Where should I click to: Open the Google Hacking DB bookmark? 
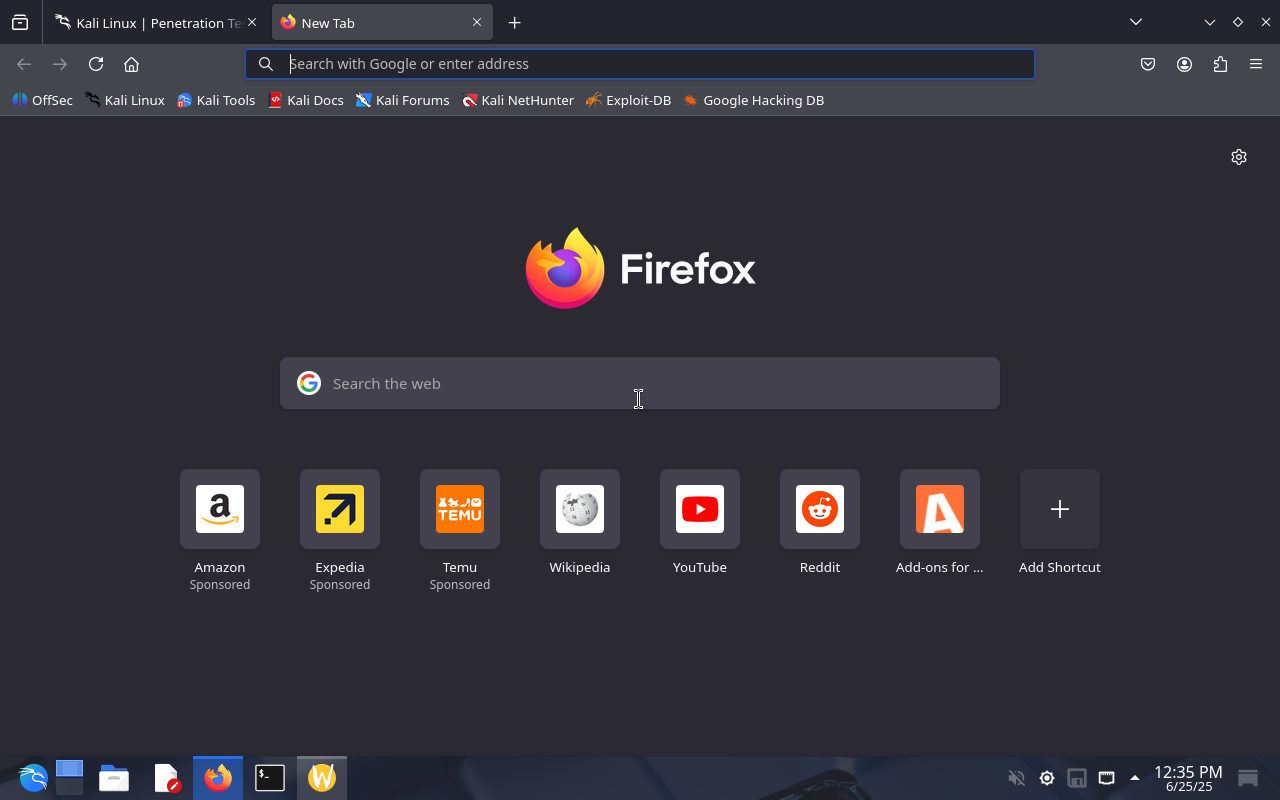point(753,100)
